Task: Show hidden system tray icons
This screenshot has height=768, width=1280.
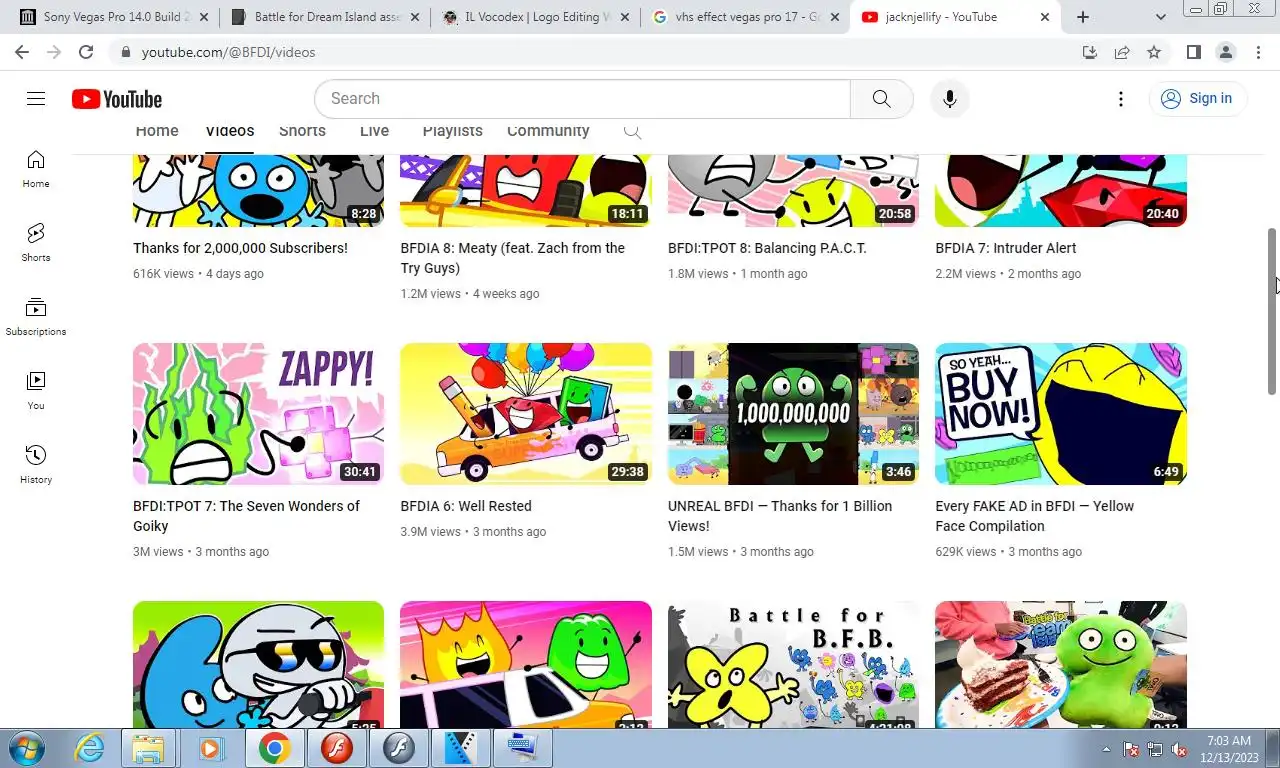Action: (1106, 749)
